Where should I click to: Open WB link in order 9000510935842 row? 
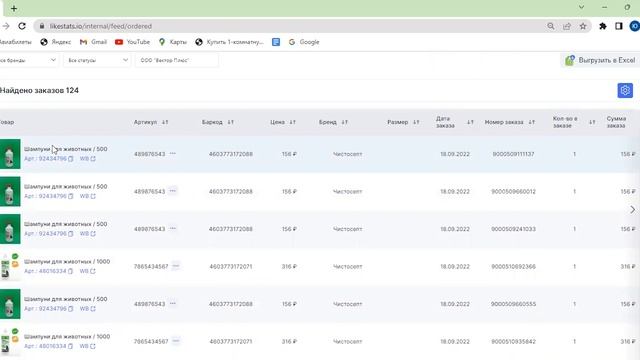point(87,347)
